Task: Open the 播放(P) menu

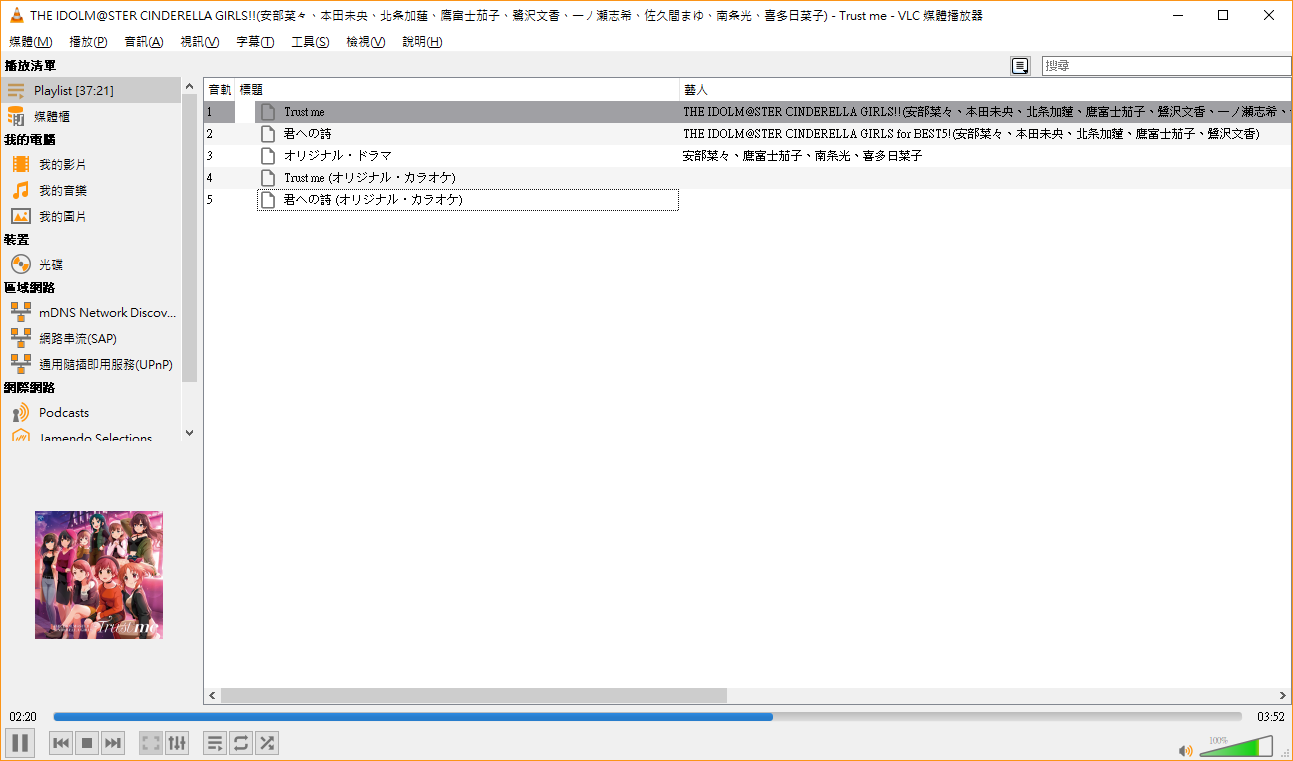Action: [x=88, y=42]
